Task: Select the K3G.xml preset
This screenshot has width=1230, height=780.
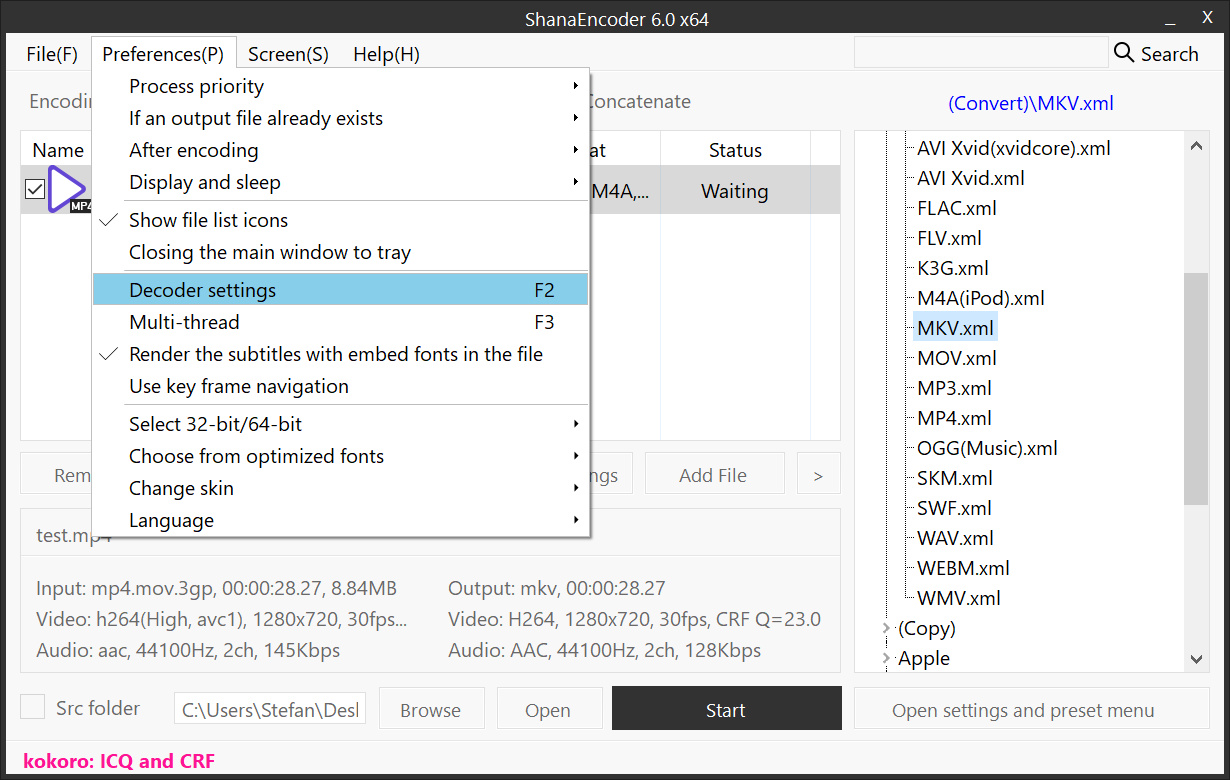Action: point(953,268)
